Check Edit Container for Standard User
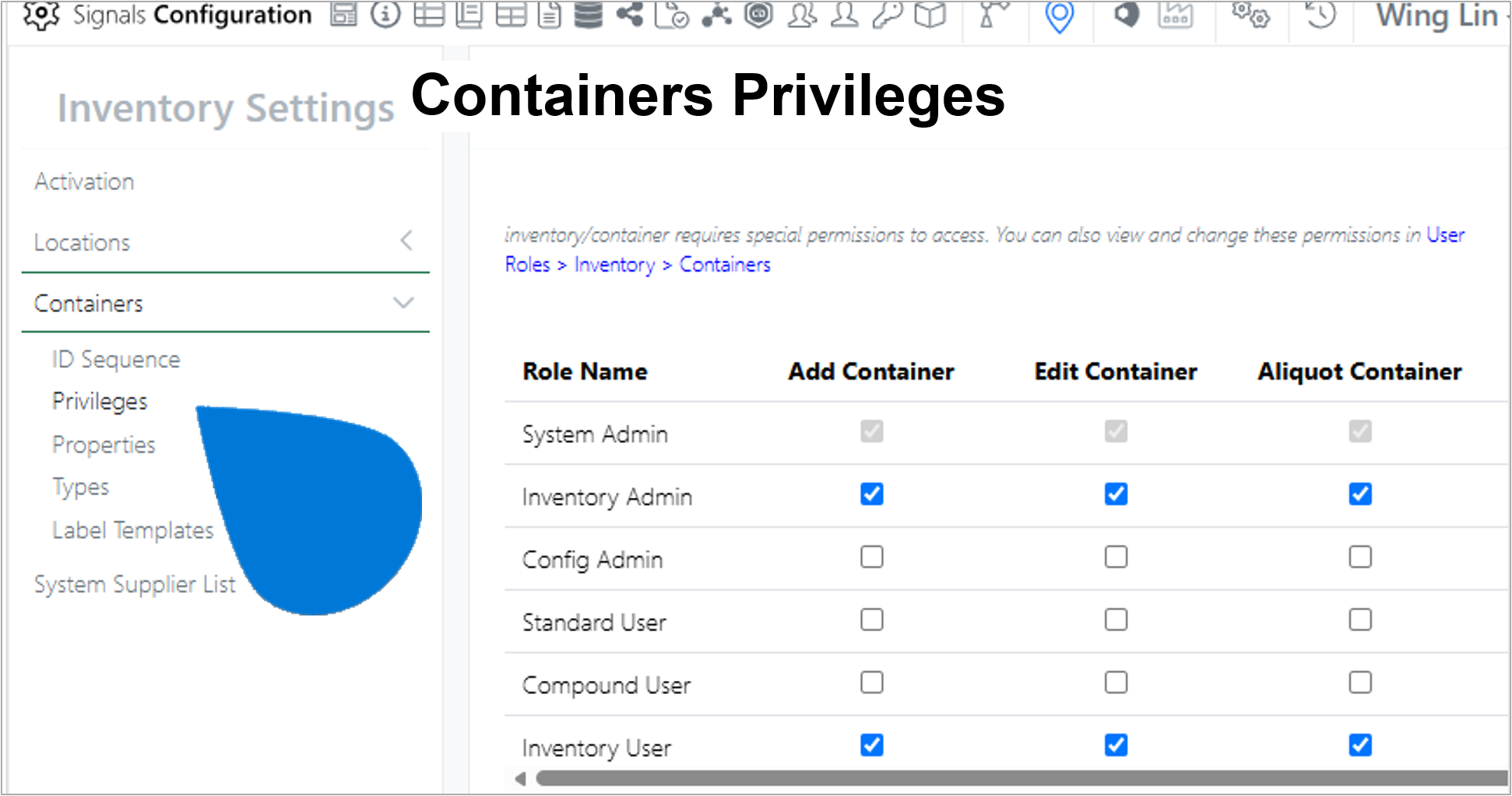1512x796 pixels. 1116,619
